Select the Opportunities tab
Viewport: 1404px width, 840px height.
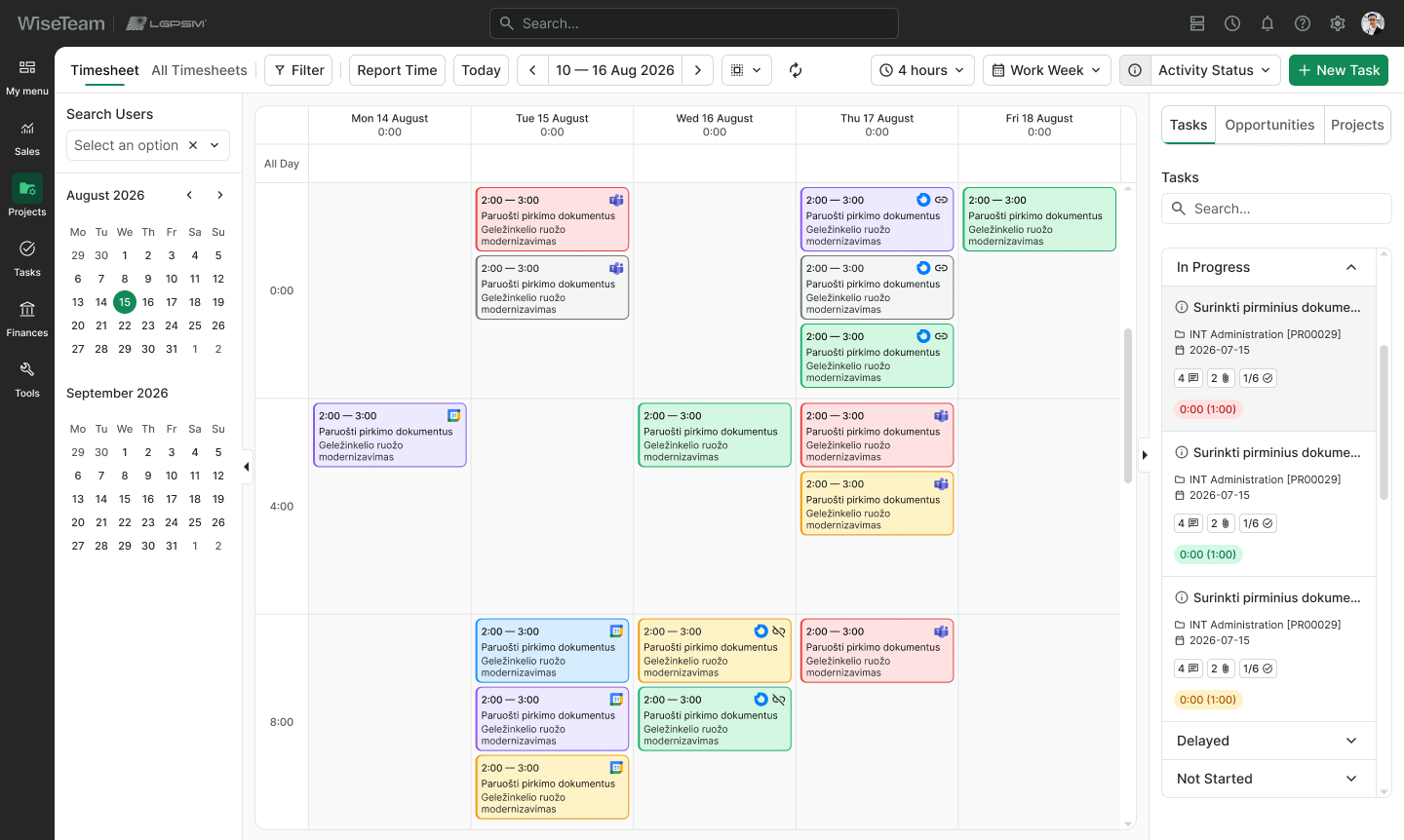tap(1269, 125)
